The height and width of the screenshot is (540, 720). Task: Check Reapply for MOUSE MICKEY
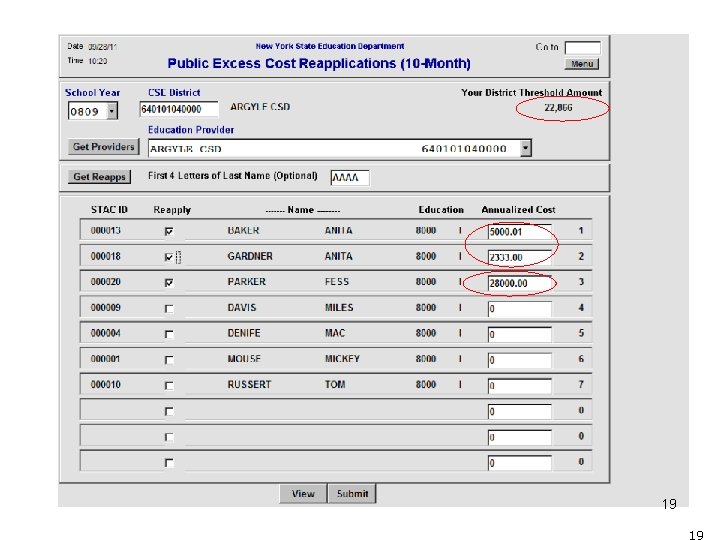[169, 360]
